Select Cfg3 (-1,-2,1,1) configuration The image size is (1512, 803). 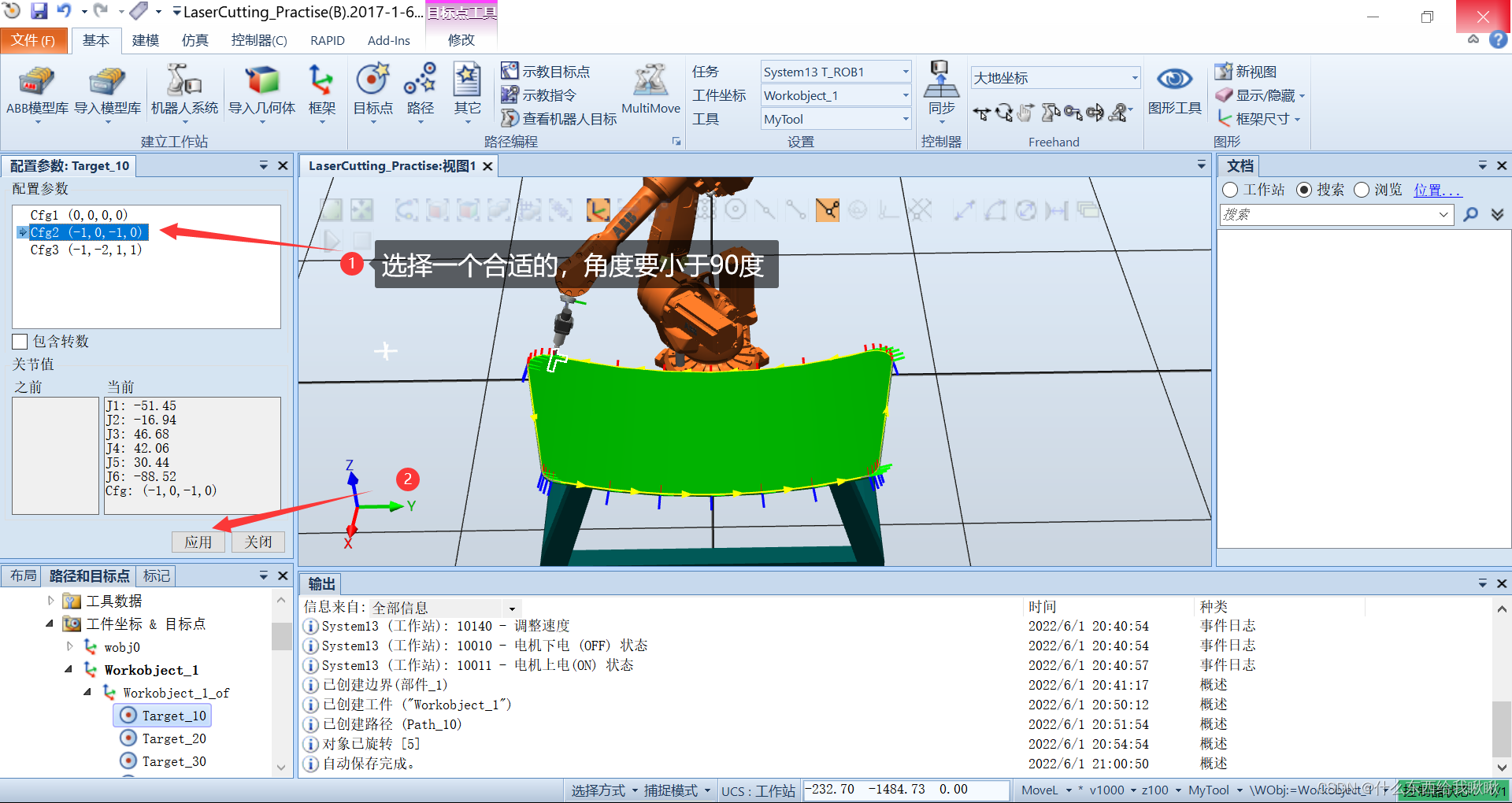point(86,250)
